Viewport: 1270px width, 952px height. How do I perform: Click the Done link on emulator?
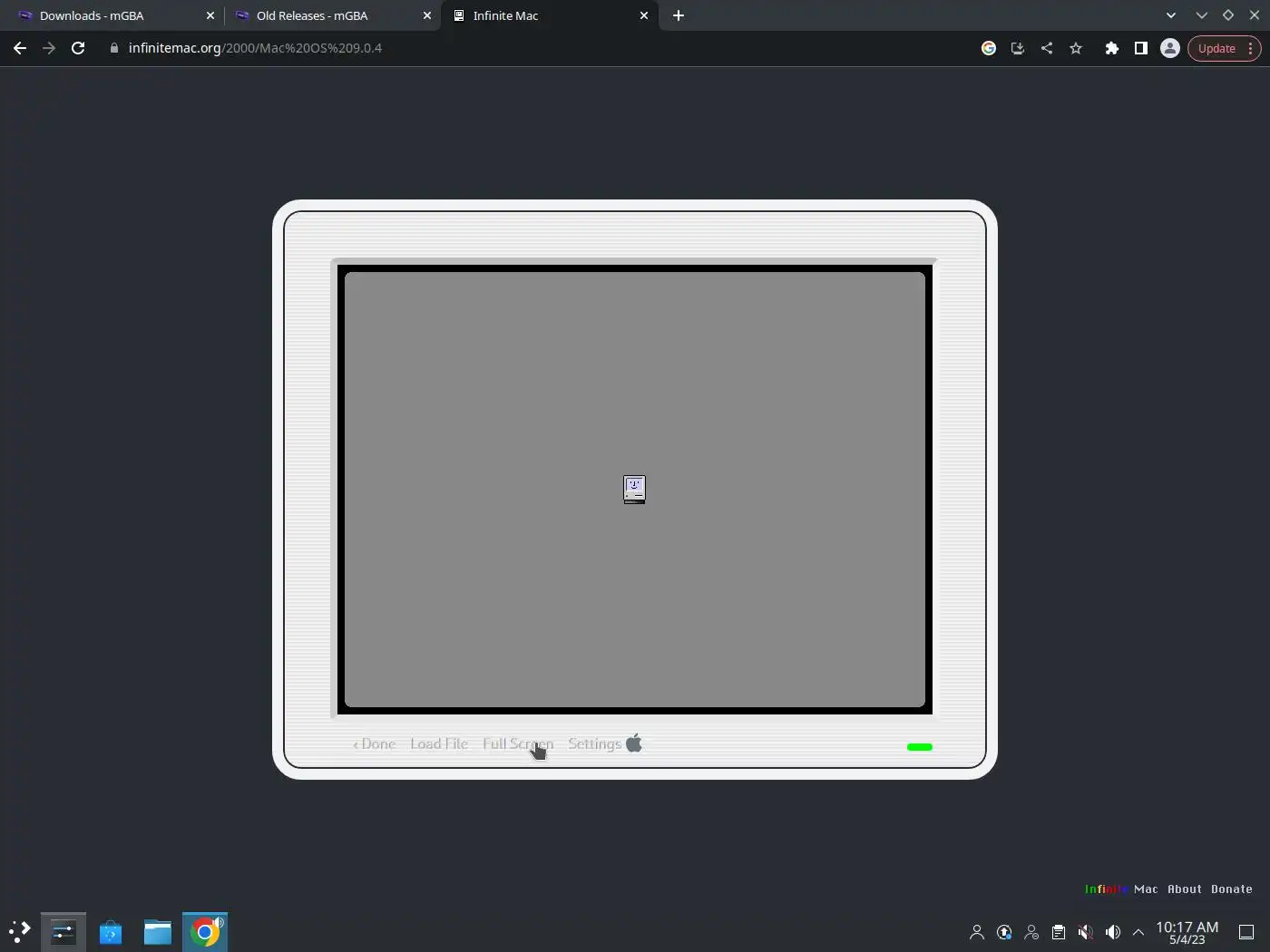[375, 743]
